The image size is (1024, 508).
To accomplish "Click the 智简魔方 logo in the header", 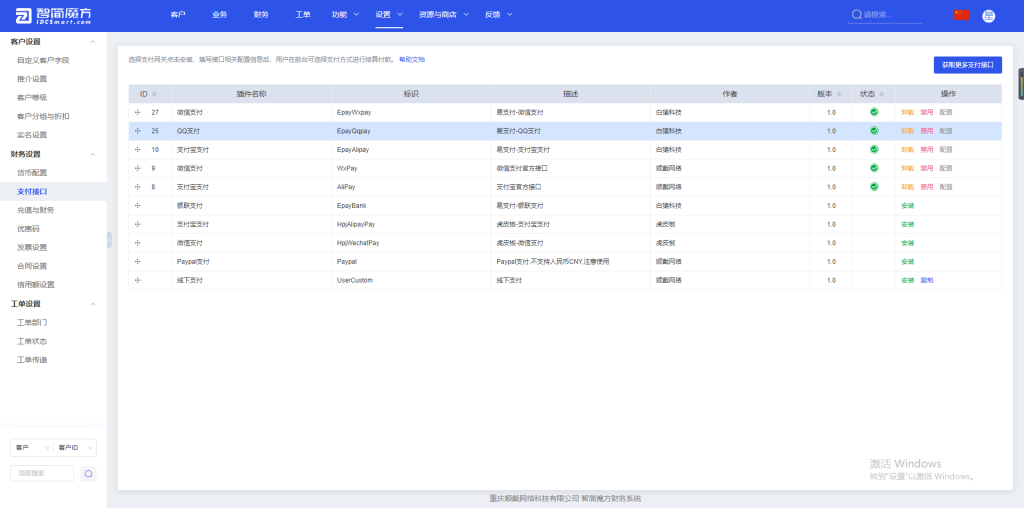I will click(x=54, y=16).
